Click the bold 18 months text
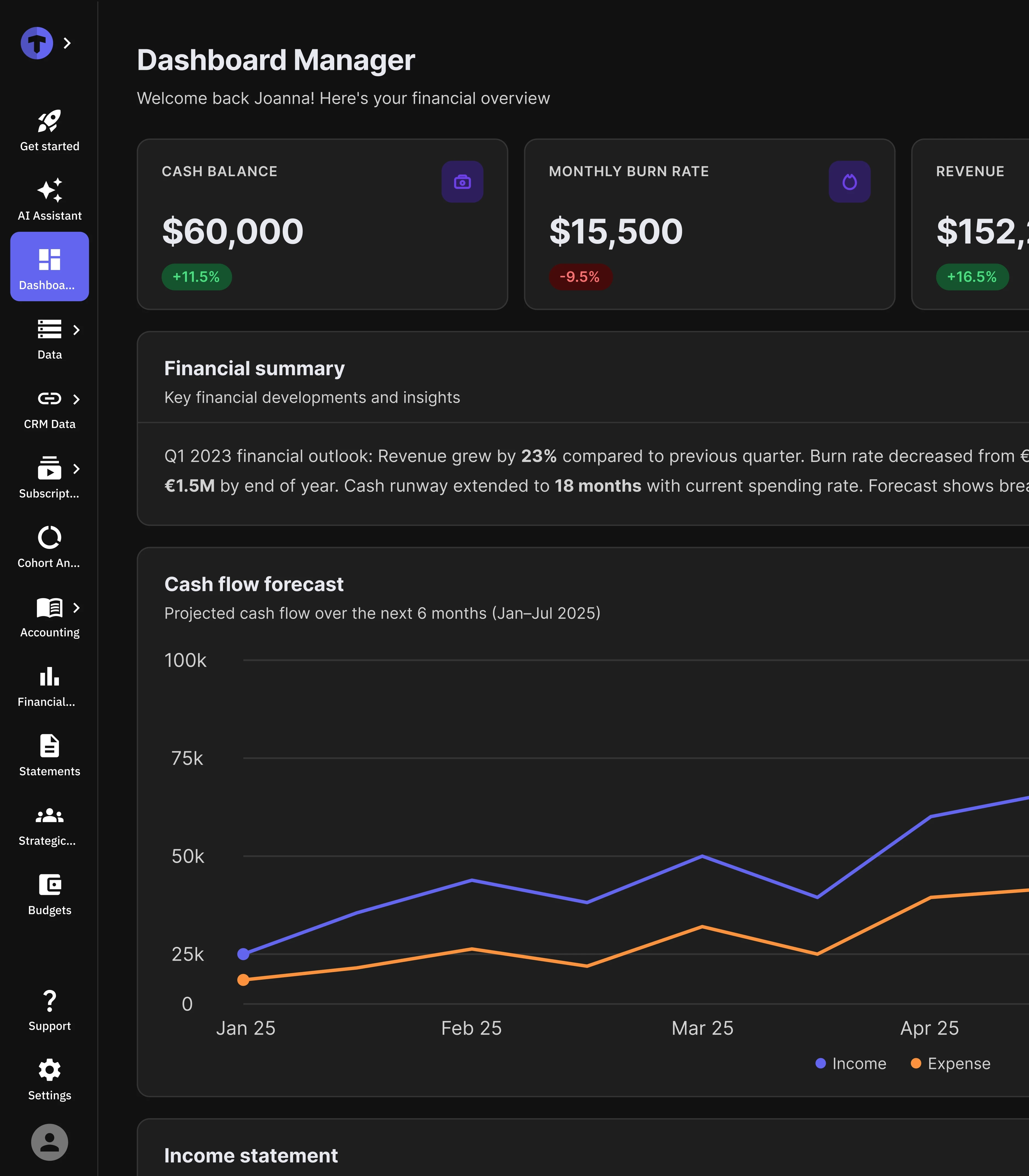The height and width of the screenshot is (1176, 1029). [598, 486]
